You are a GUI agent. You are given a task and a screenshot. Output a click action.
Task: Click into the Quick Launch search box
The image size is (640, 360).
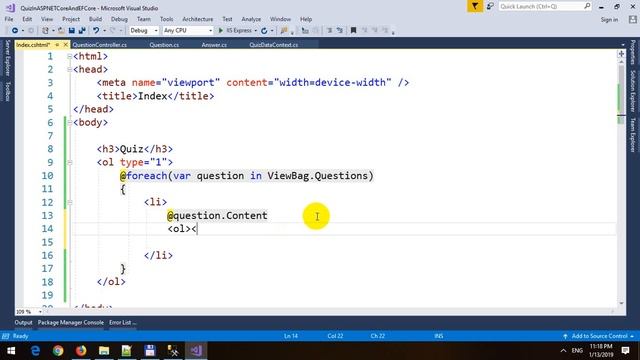tap(544, 7)
